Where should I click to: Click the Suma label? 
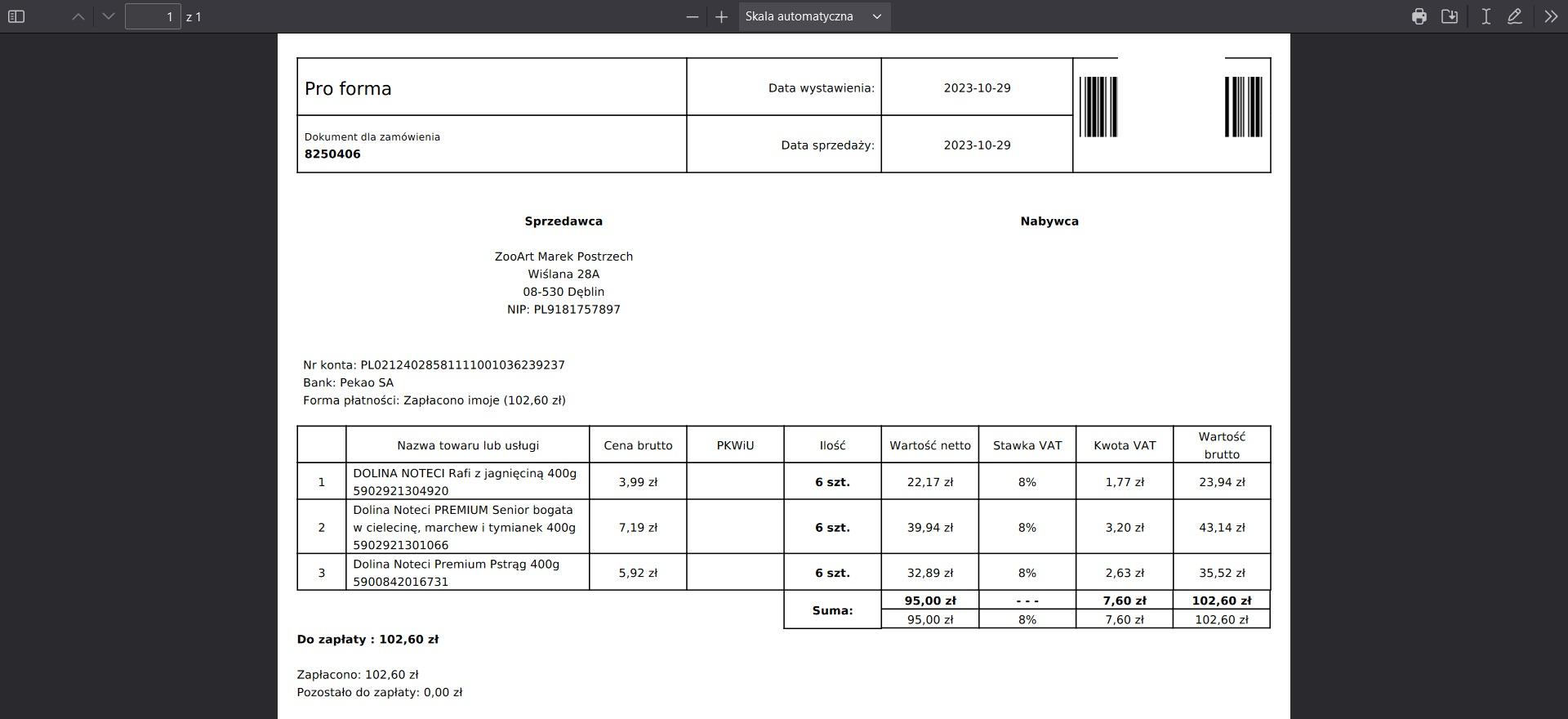click(x=832, y=610)
